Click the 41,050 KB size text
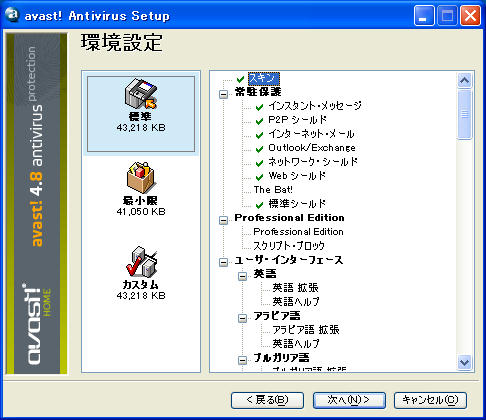This screenshot has width=486, height=420. [x=141, y=212]
